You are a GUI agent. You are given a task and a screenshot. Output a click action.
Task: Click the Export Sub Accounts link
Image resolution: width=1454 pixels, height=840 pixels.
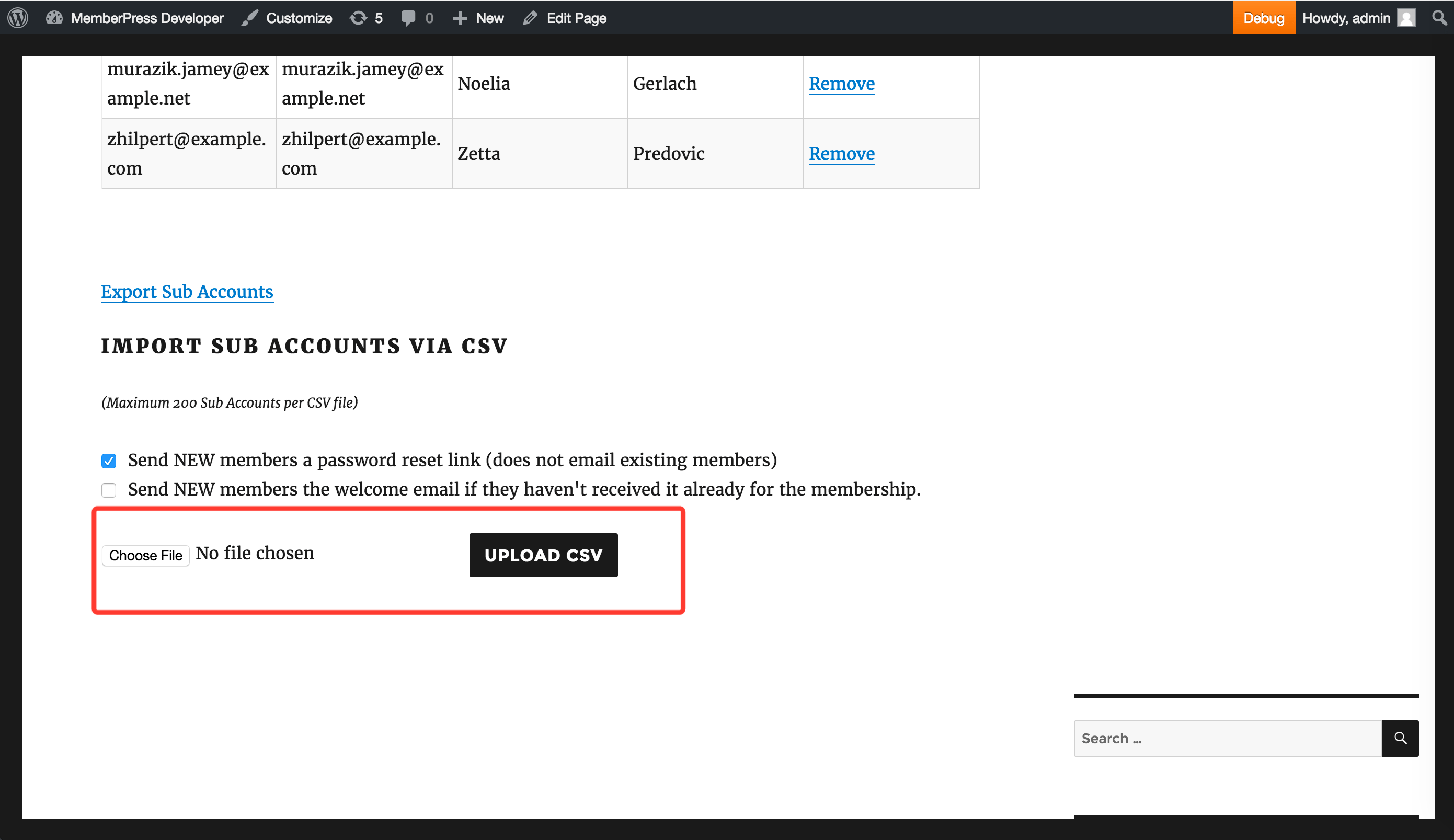click(187, 292)
